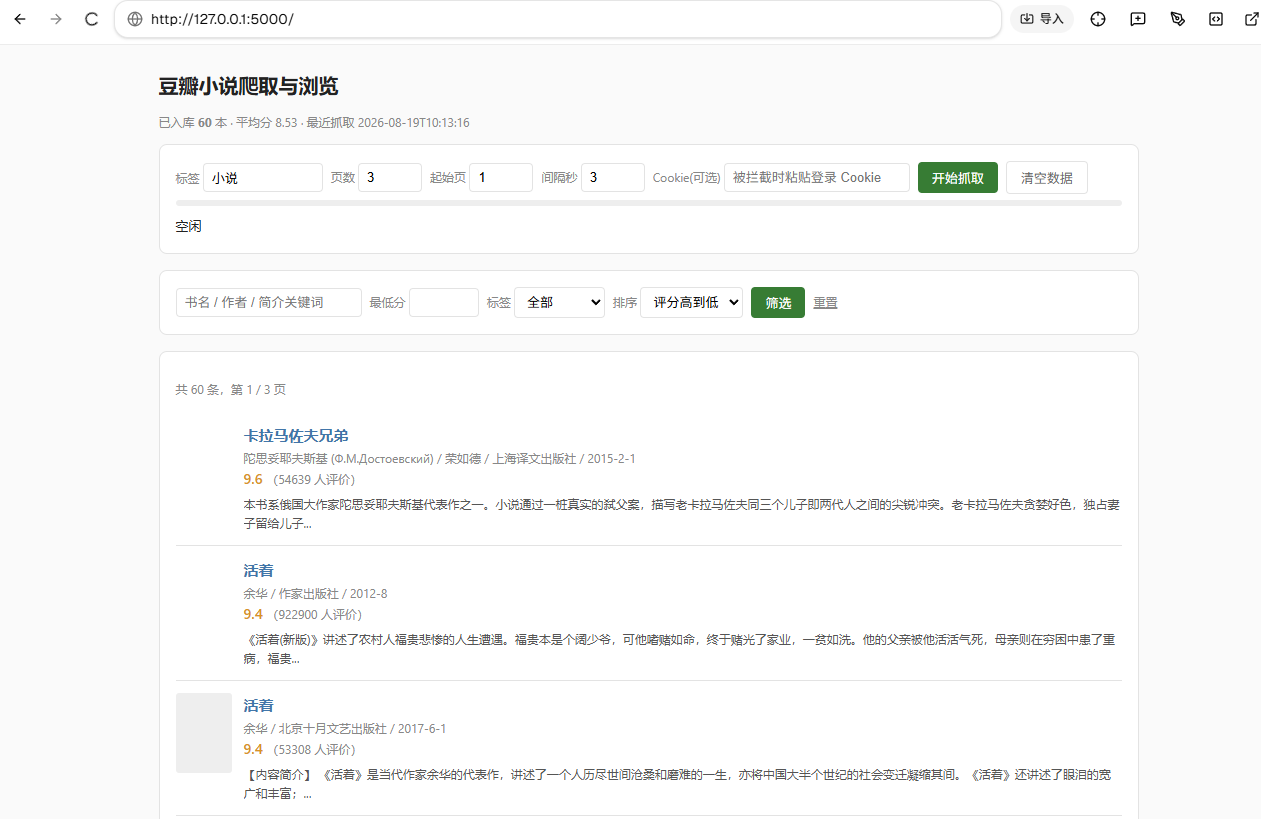
Task: Open the 活着 link from 北京十月文艺出版社
Action: [x=259, y=706]
